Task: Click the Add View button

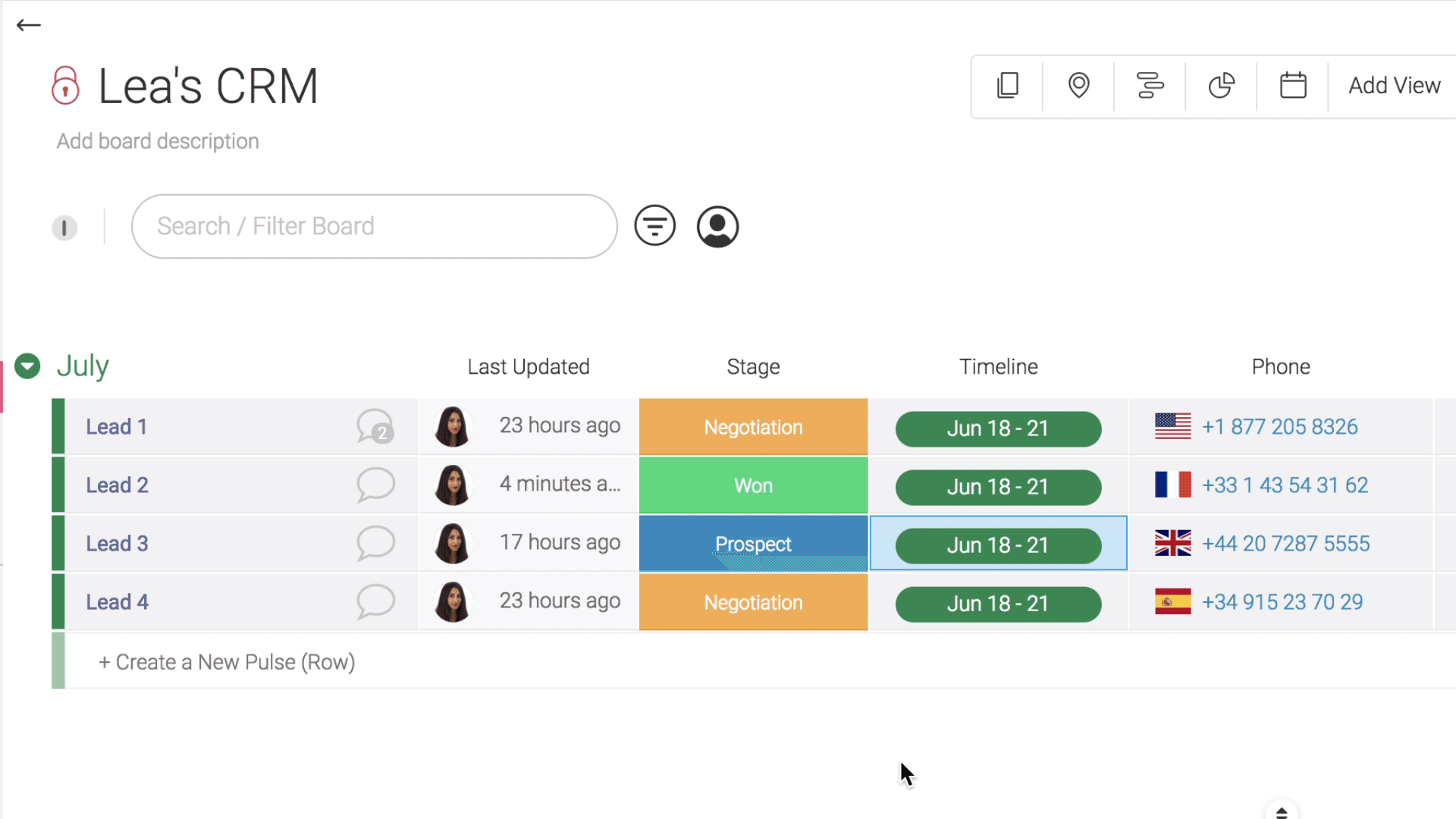Action: [x=1394, y=86]
